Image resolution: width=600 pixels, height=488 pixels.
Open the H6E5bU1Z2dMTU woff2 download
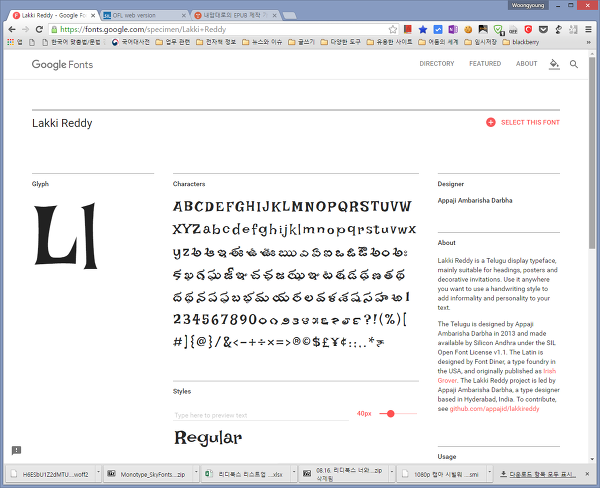pos(51,474)
